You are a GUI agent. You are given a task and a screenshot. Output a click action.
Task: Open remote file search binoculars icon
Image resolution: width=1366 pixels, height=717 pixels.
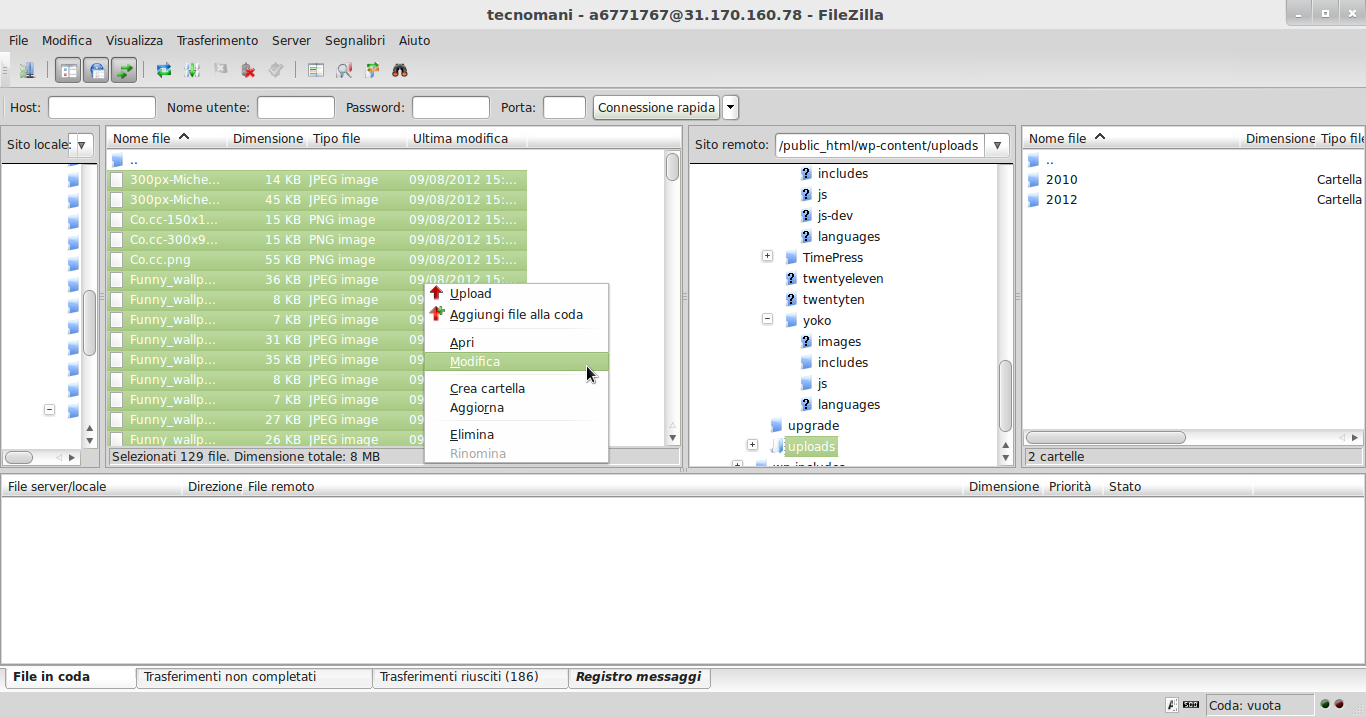click(400, 70)
